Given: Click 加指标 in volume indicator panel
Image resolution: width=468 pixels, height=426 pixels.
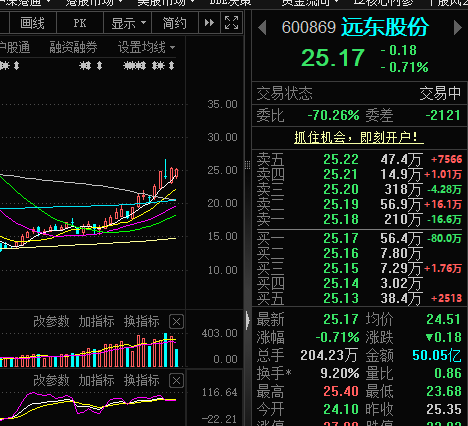Looking at the screenshot, I should pyautogui.click(x=96, y=321).
